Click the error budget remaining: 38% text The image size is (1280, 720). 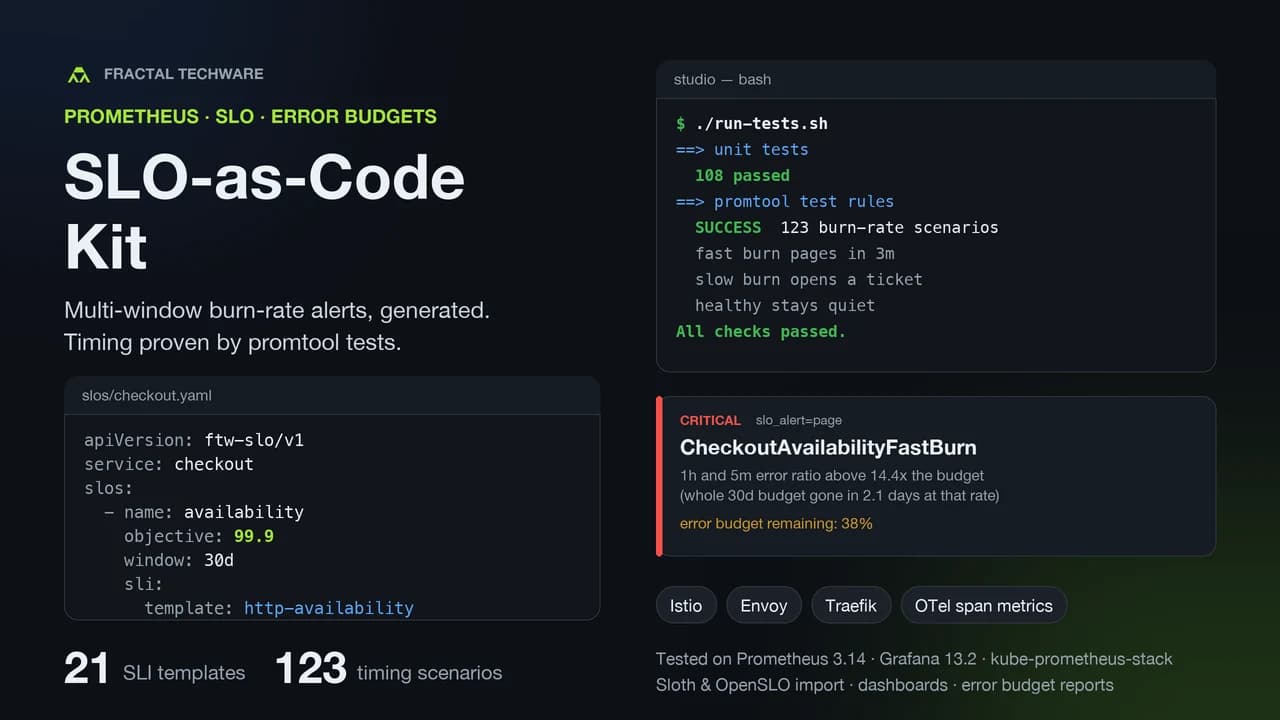pyautogui.click(x=776, y=523)
